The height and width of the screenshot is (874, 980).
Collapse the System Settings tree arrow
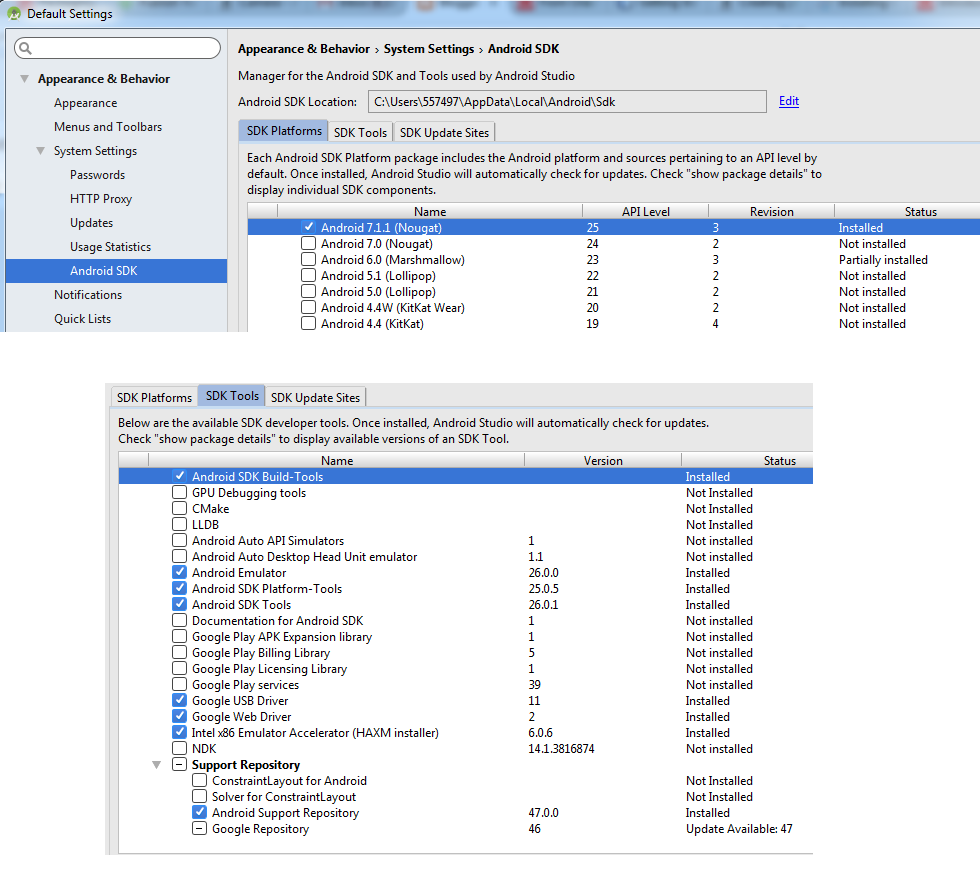(41, 151)
